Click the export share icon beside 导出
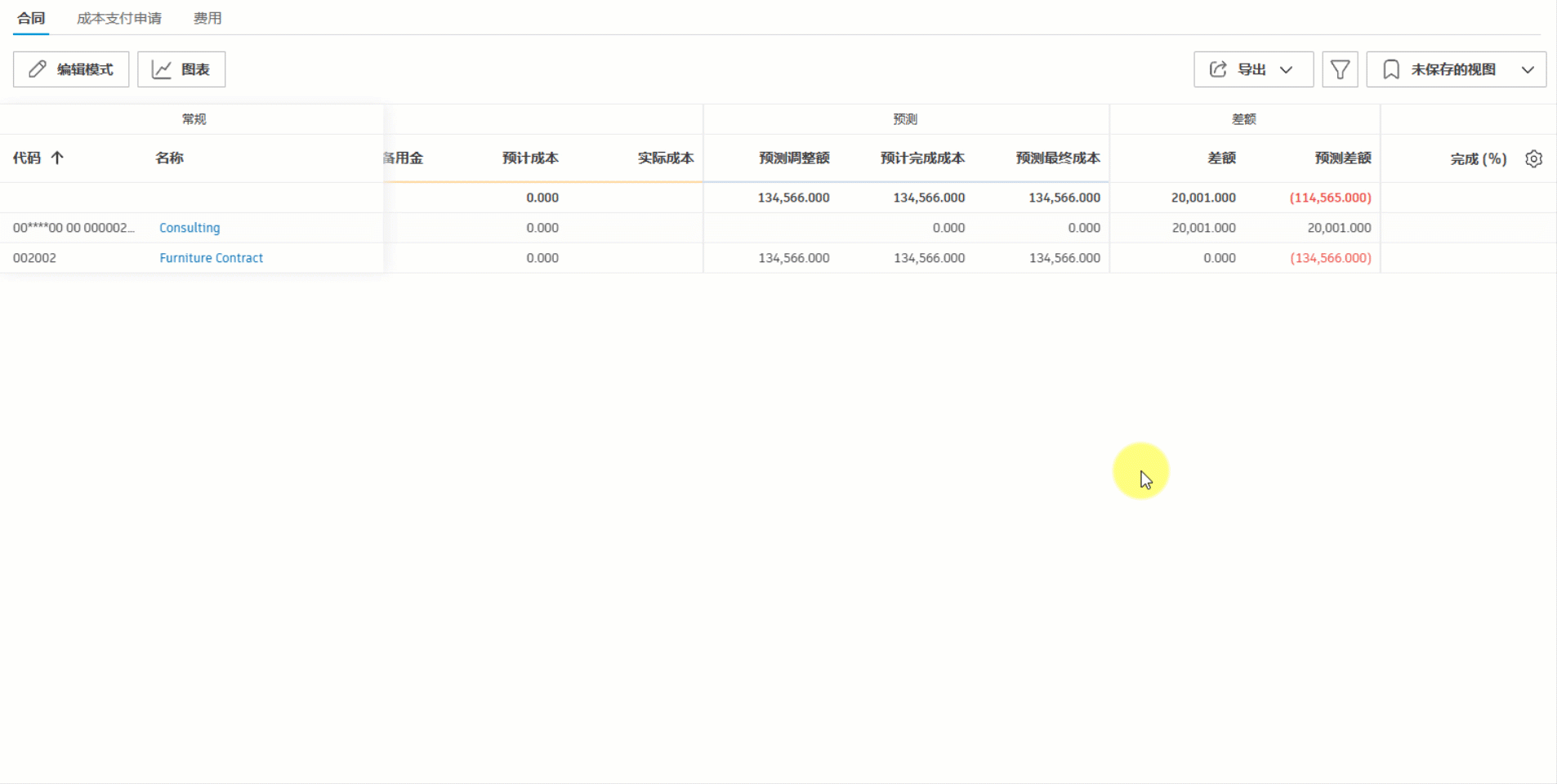Screen dimensions: 1557x784 (x=1217, y=69)
